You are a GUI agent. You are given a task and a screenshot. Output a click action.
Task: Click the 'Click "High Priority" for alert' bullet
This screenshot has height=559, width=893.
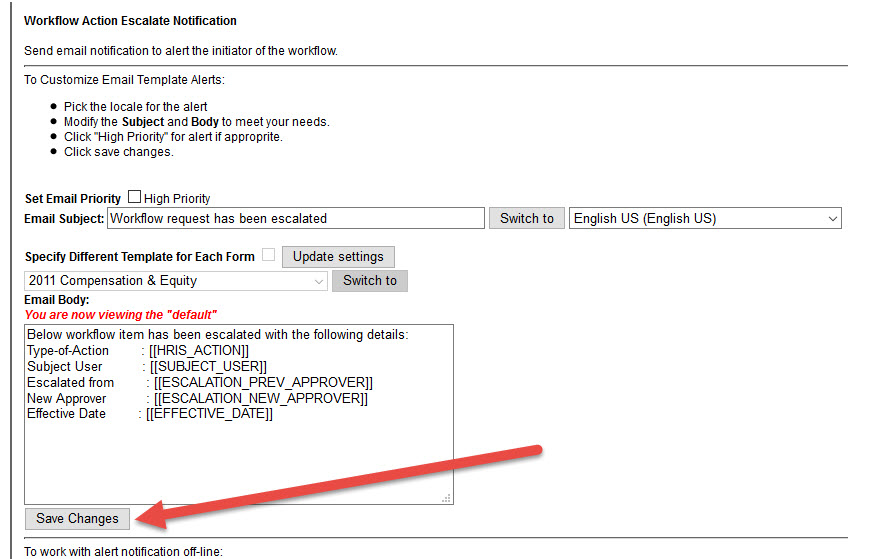[x=173, y=137]
